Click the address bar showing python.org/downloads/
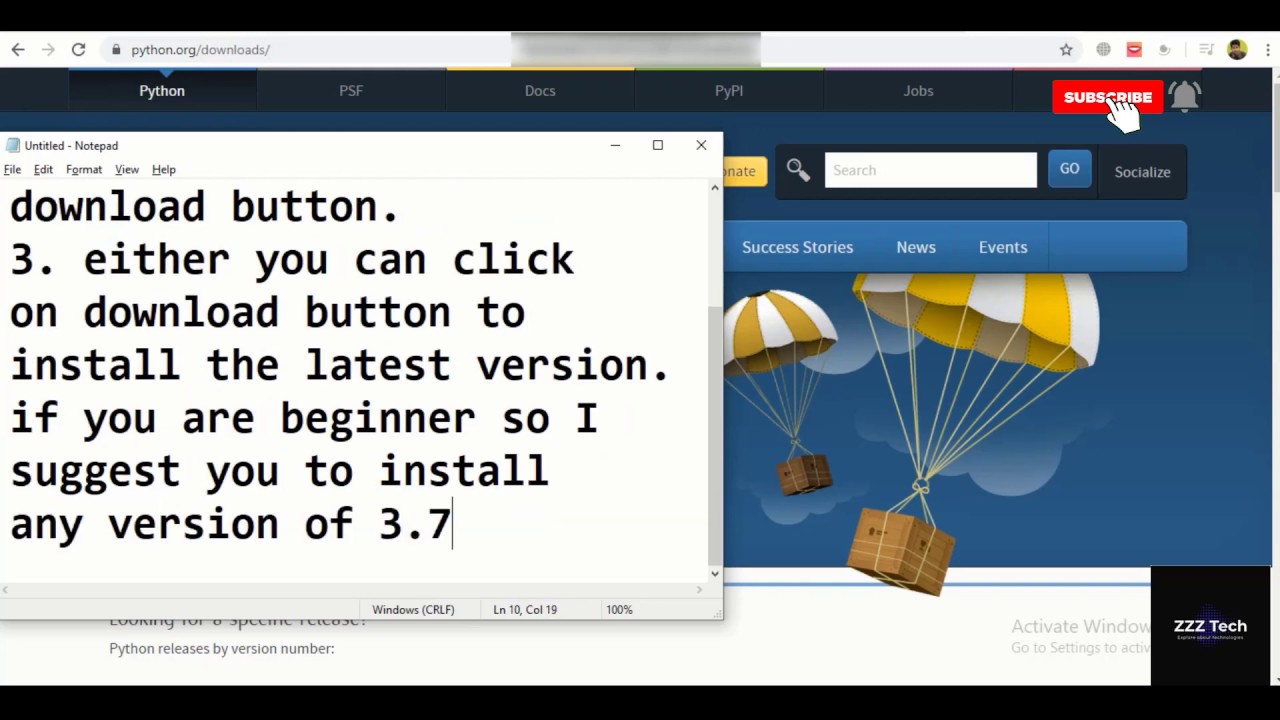This screenshot has height=720, width=1280. pyautogui.click(x=200, y=50)
